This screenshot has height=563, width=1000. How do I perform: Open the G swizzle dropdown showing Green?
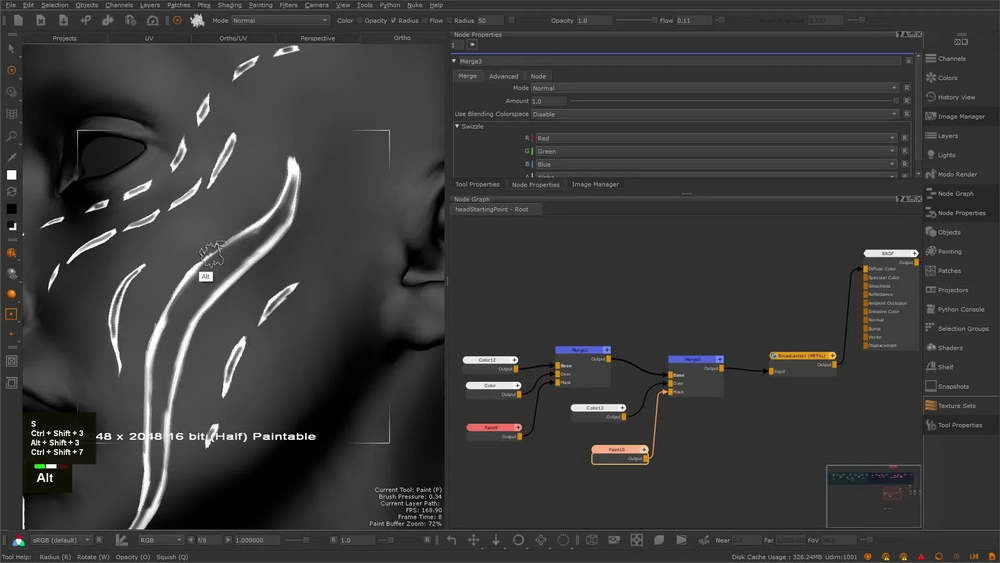click(716, 151)
